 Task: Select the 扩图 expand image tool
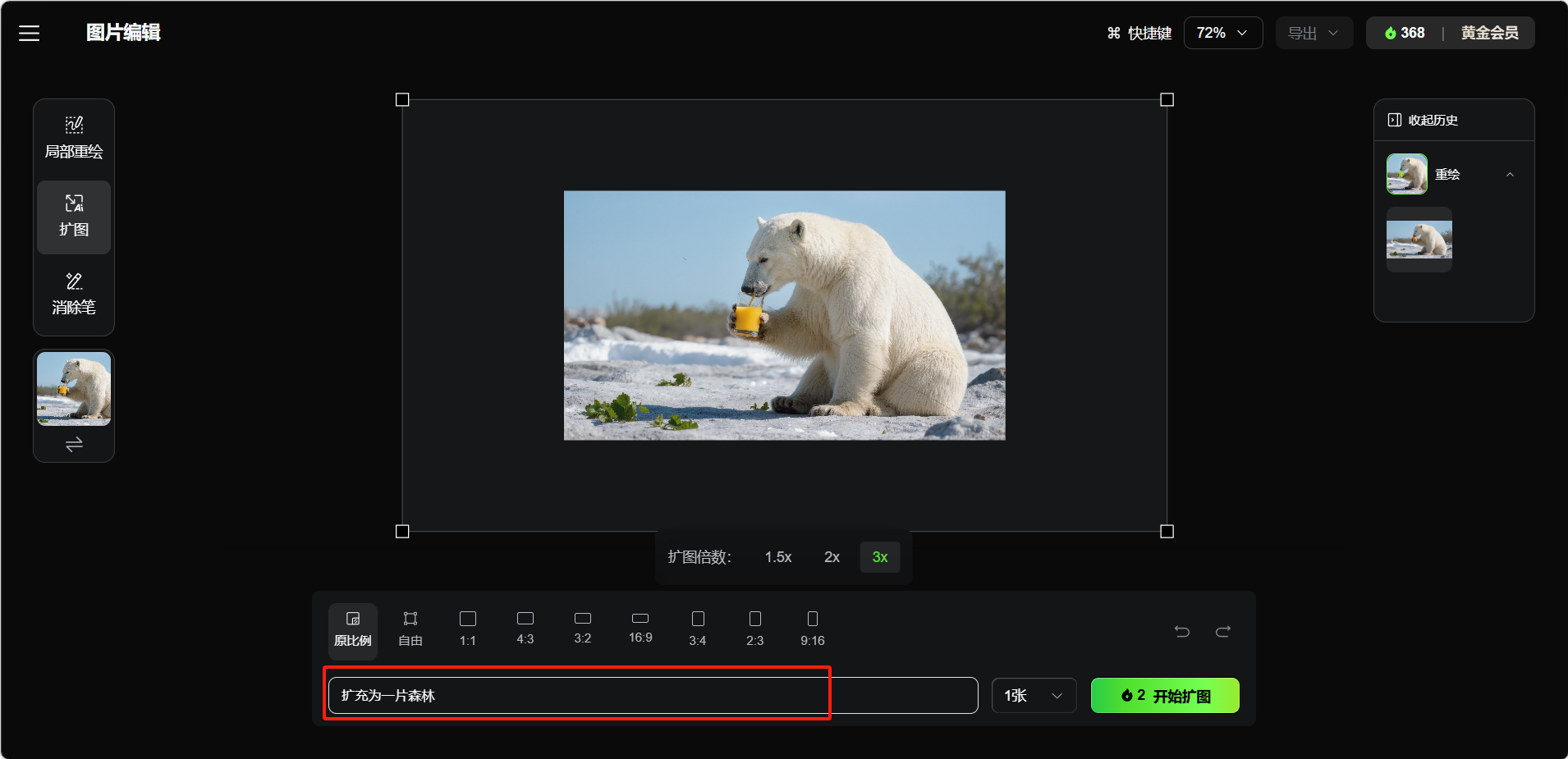tap(74, 216)
